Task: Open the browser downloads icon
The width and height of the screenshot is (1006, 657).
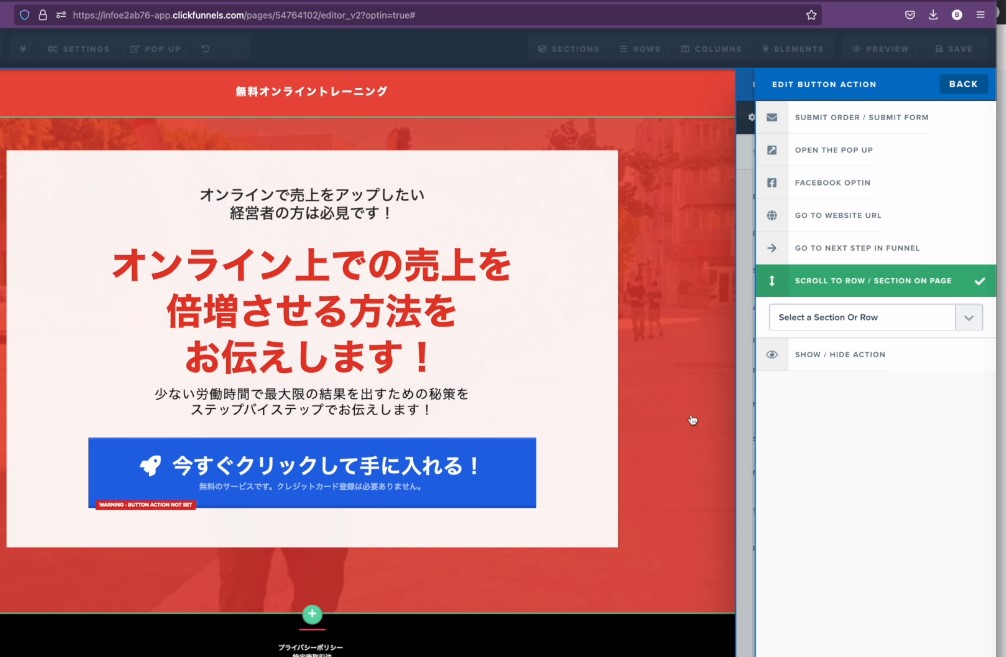Action: 934,15
